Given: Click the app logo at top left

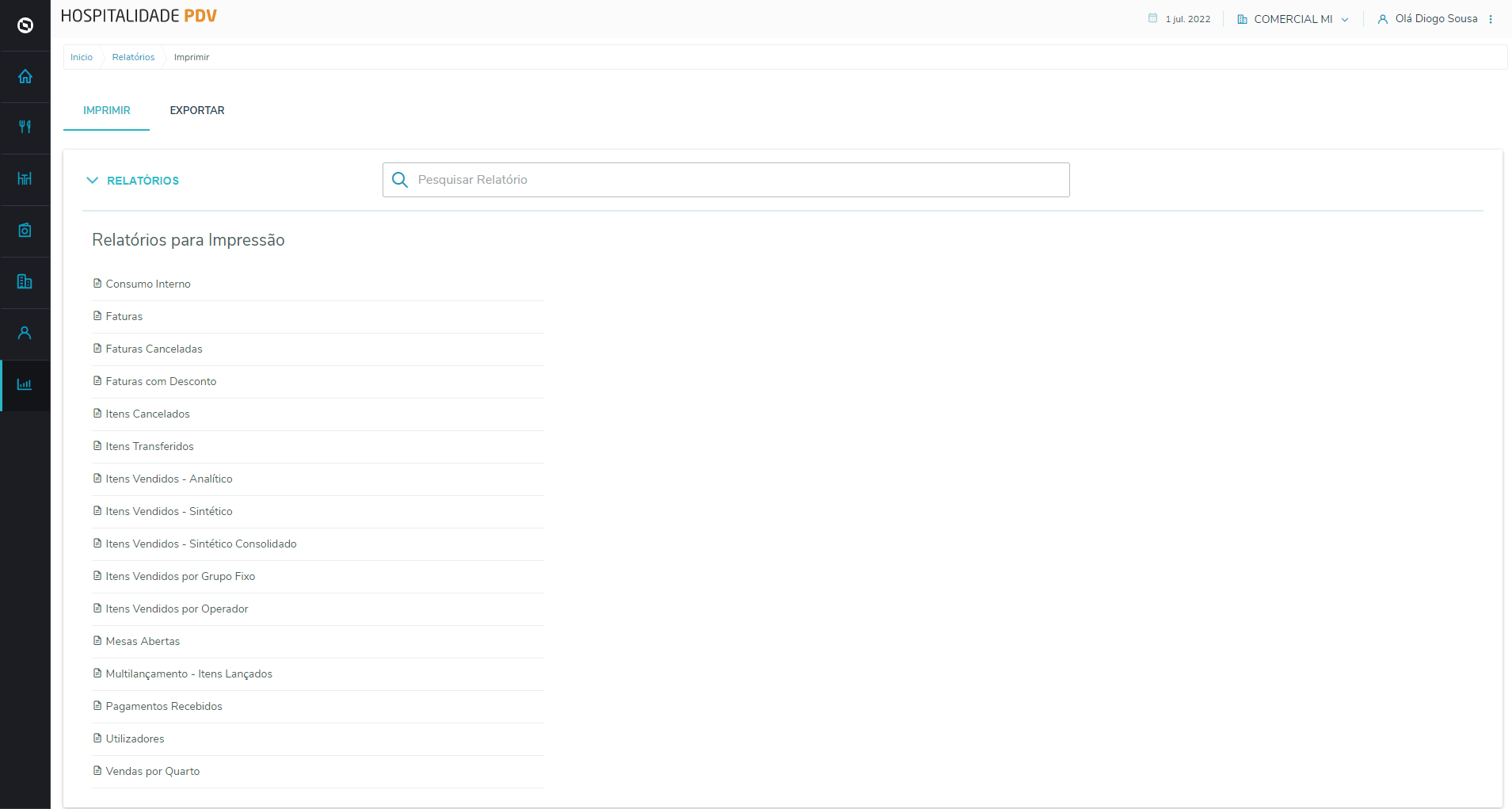Looking at the screenshot, I should [25, 25].
